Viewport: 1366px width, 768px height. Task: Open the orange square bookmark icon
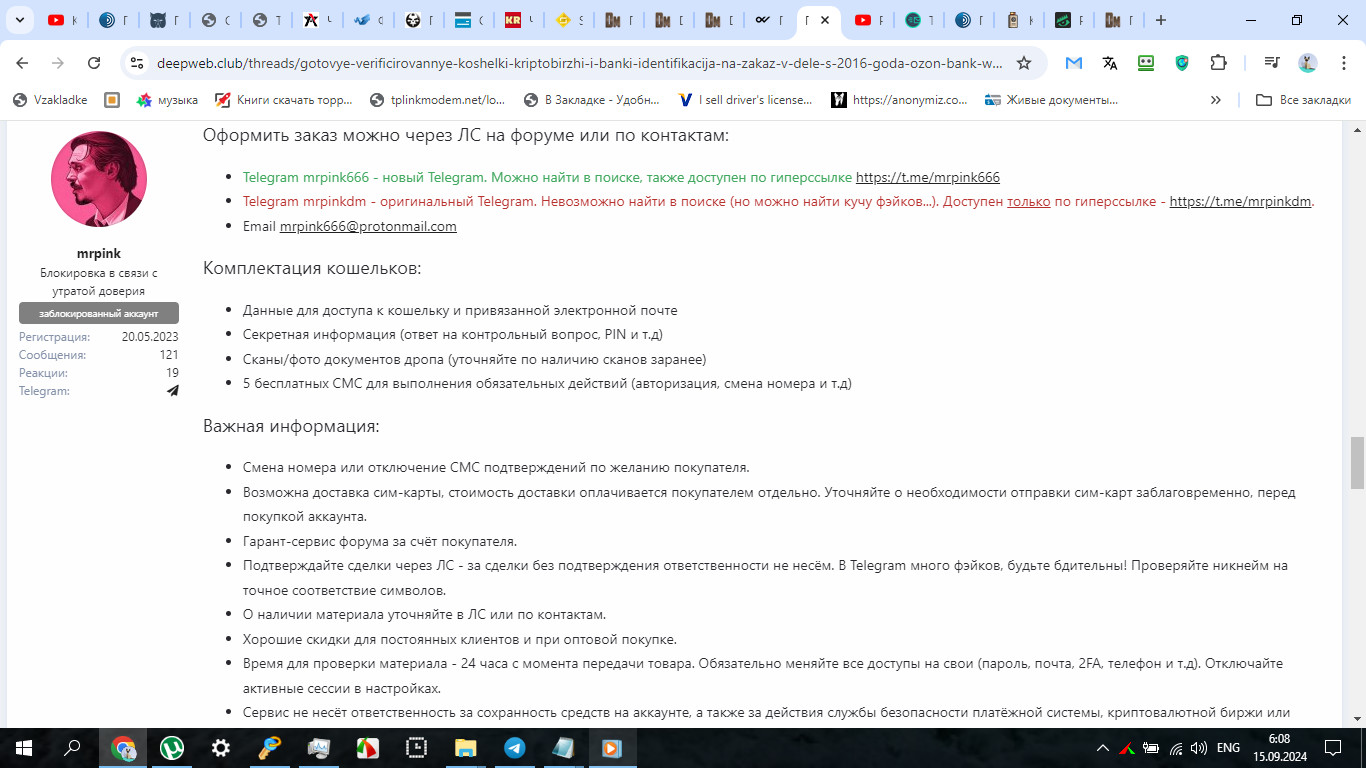point(112,100)
